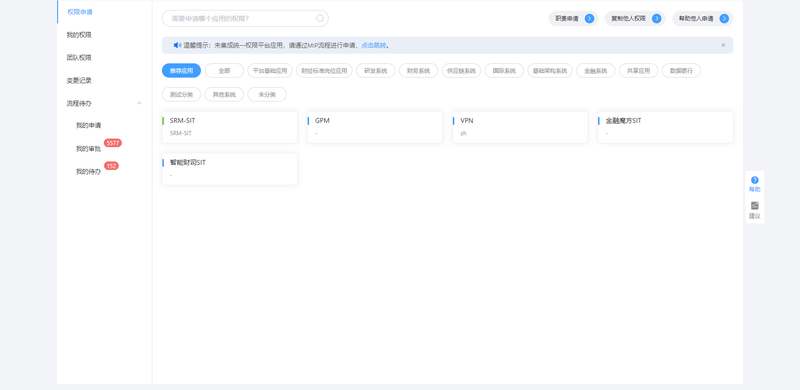Viewport: 800px width, 390px height.
Task: Select the 供应链系统 category filter
Action: pos(461,70)
